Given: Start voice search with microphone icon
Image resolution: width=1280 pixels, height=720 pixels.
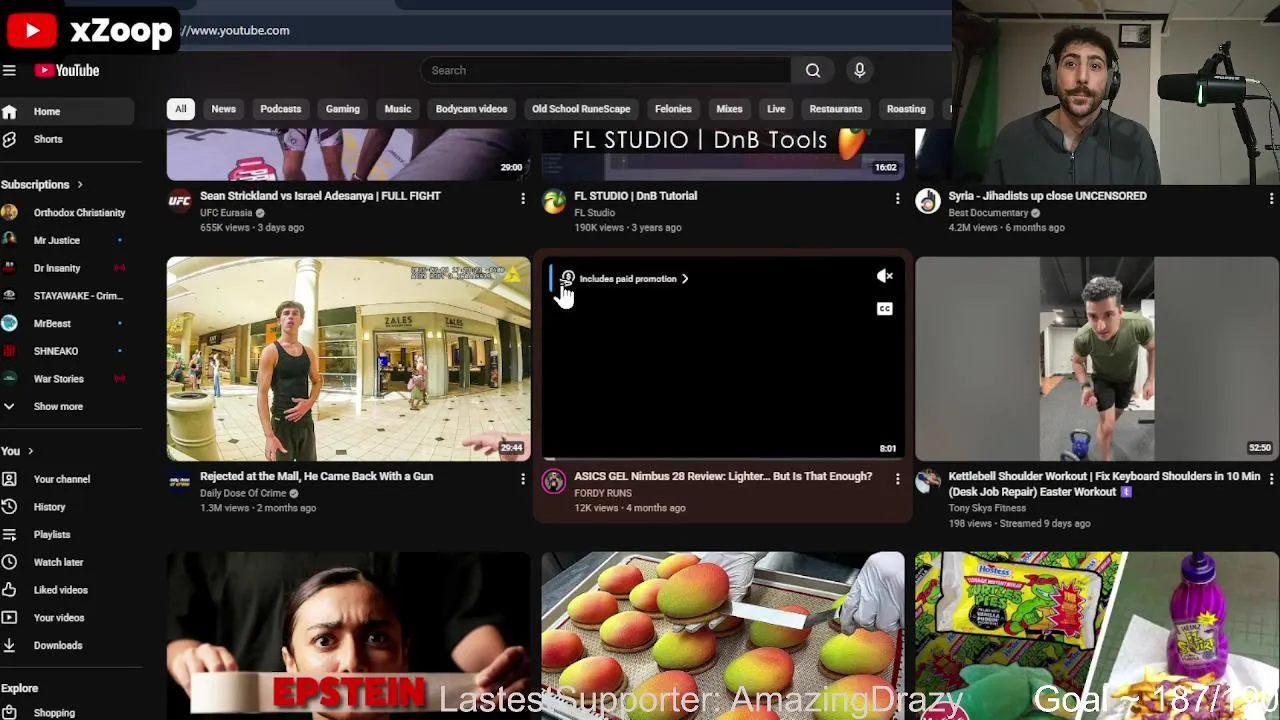Looking at the screenshot, I should click(x=859, y=70).
